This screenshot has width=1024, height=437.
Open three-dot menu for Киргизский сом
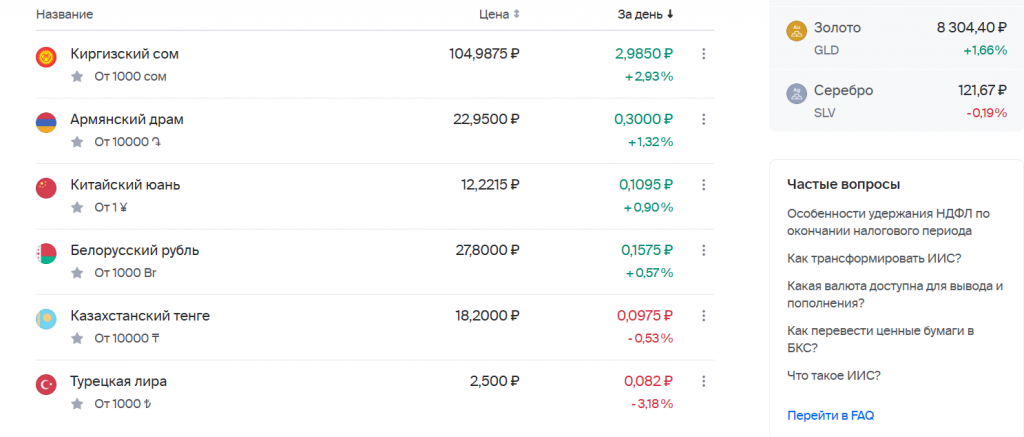703,54
